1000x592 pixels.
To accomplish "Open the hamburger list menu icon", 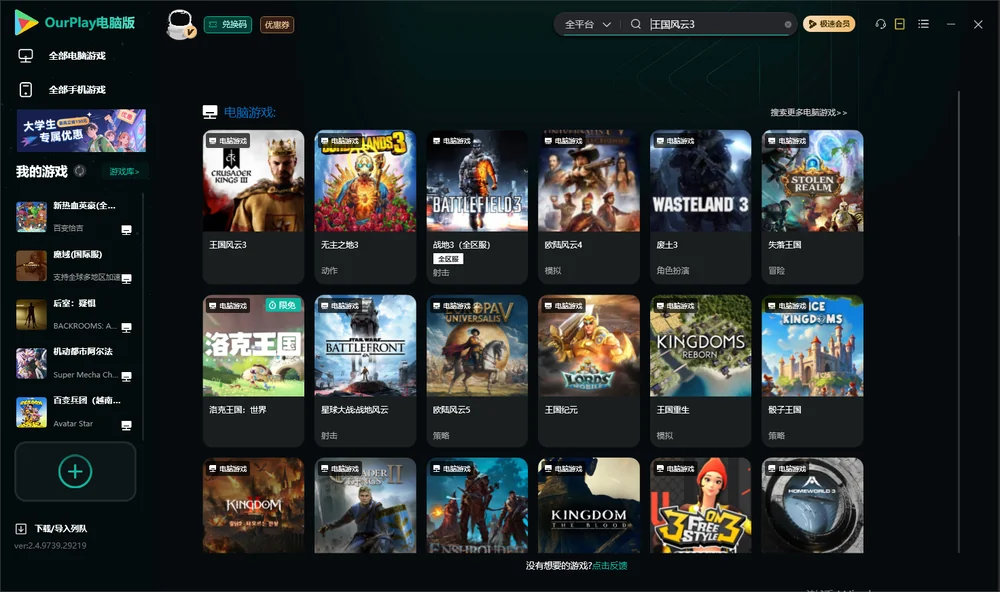I will pyautogui.click(x=923, y=24).
